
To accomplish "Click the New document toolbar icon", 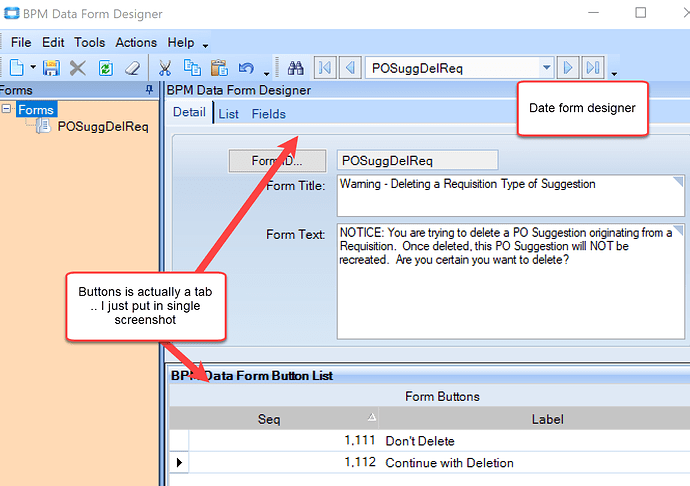I will pyautogui.click(x=17, y=68).
